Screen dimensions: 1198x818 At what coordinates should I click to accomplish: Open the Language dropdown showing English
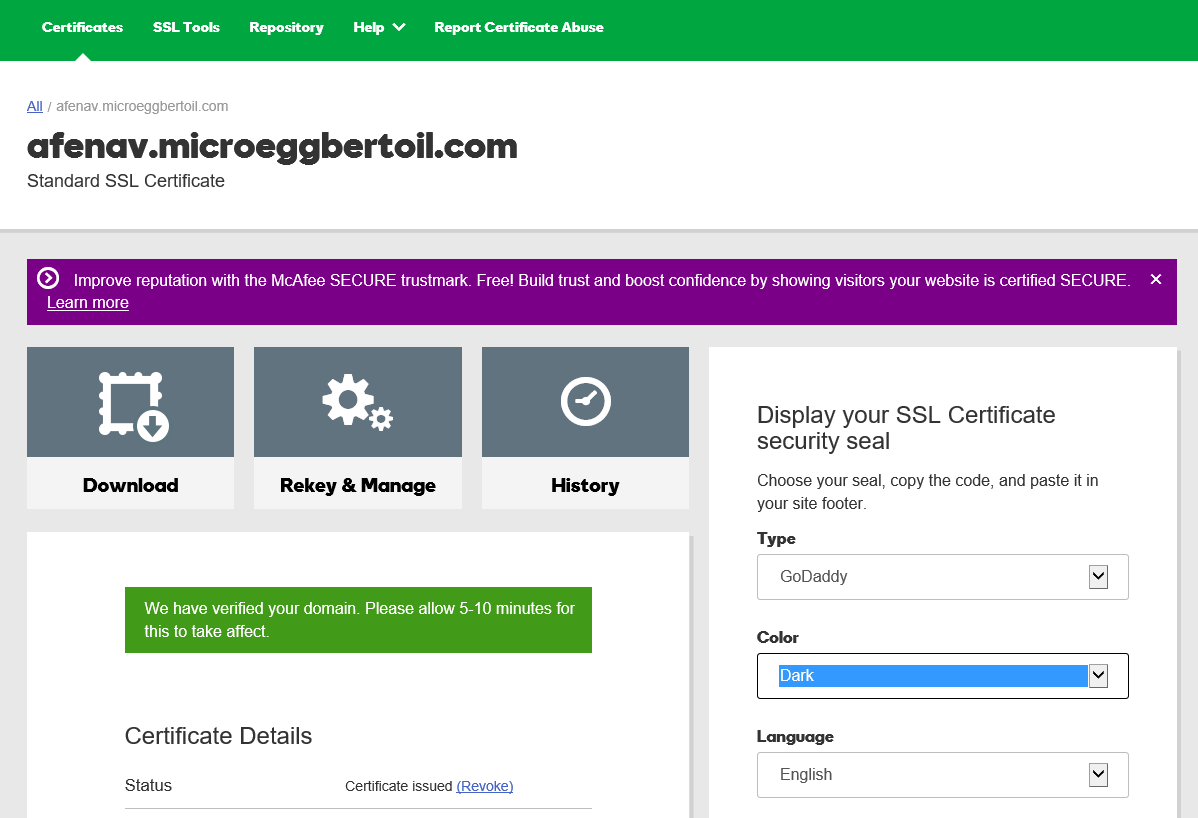pos(942,775)
